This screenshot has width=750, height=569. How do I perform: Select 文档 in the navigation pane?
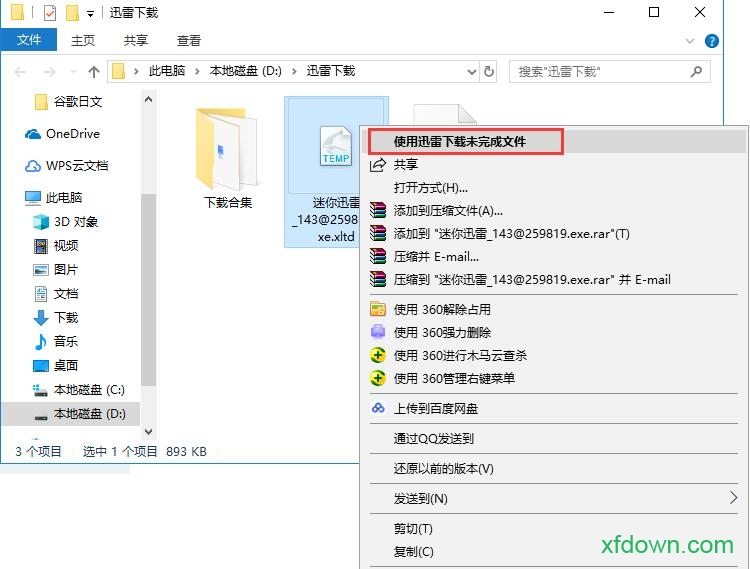pyautogui.click(x=66, y=294)
